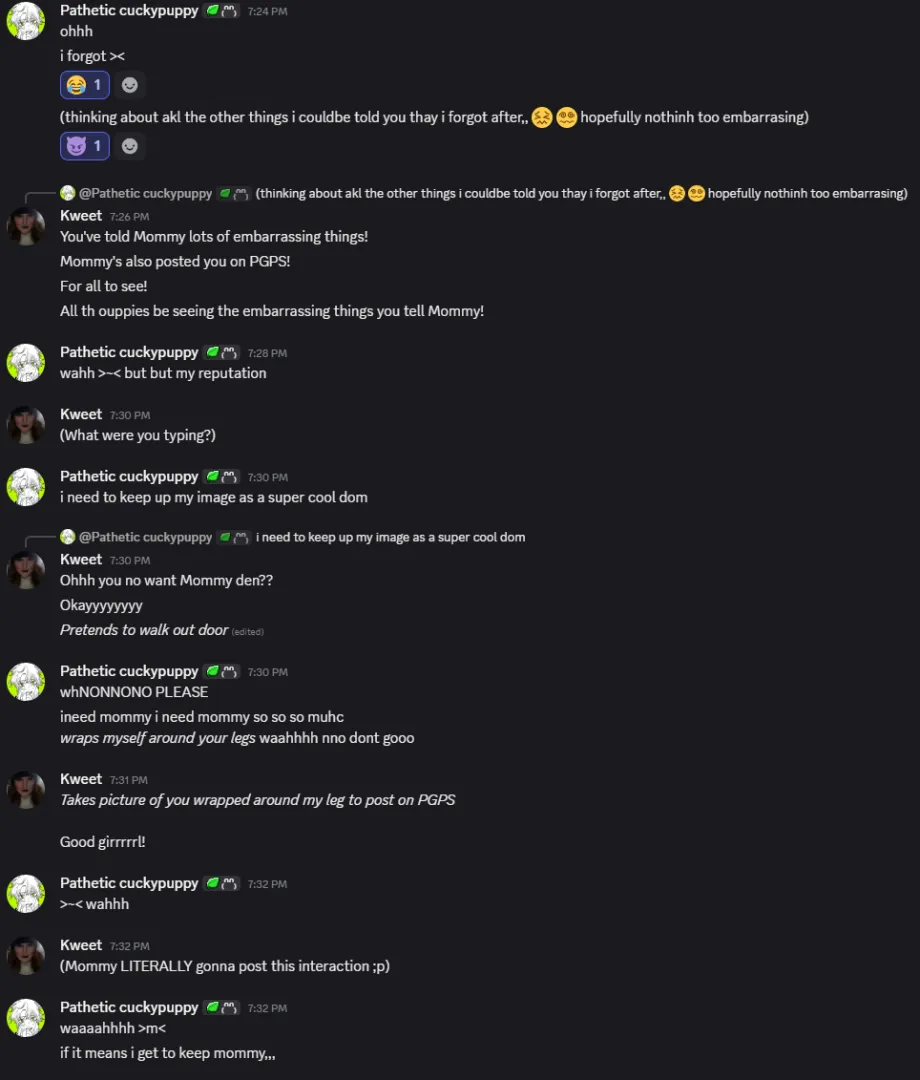Toggle the laughing emoji reaction
The height and width of the screenshot is (1080, 920).
84,85
